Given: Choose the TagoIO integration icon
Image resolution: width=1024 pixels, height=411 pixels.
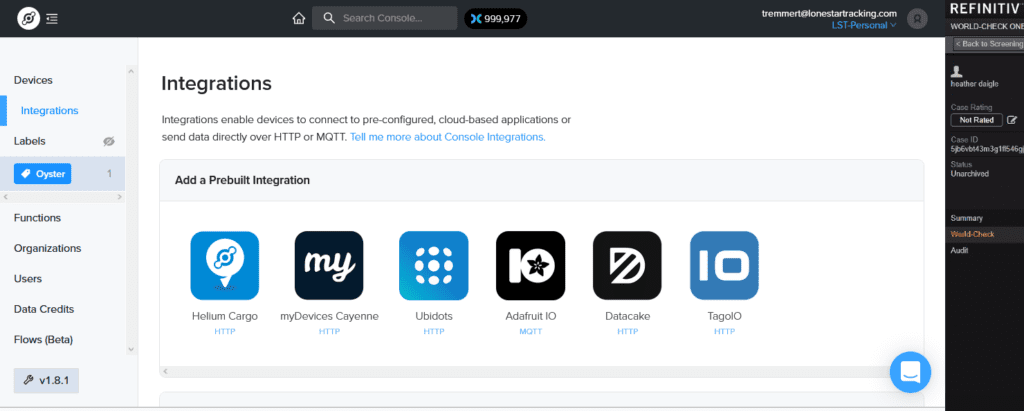Looking at the screenshot, I should 724,265.
